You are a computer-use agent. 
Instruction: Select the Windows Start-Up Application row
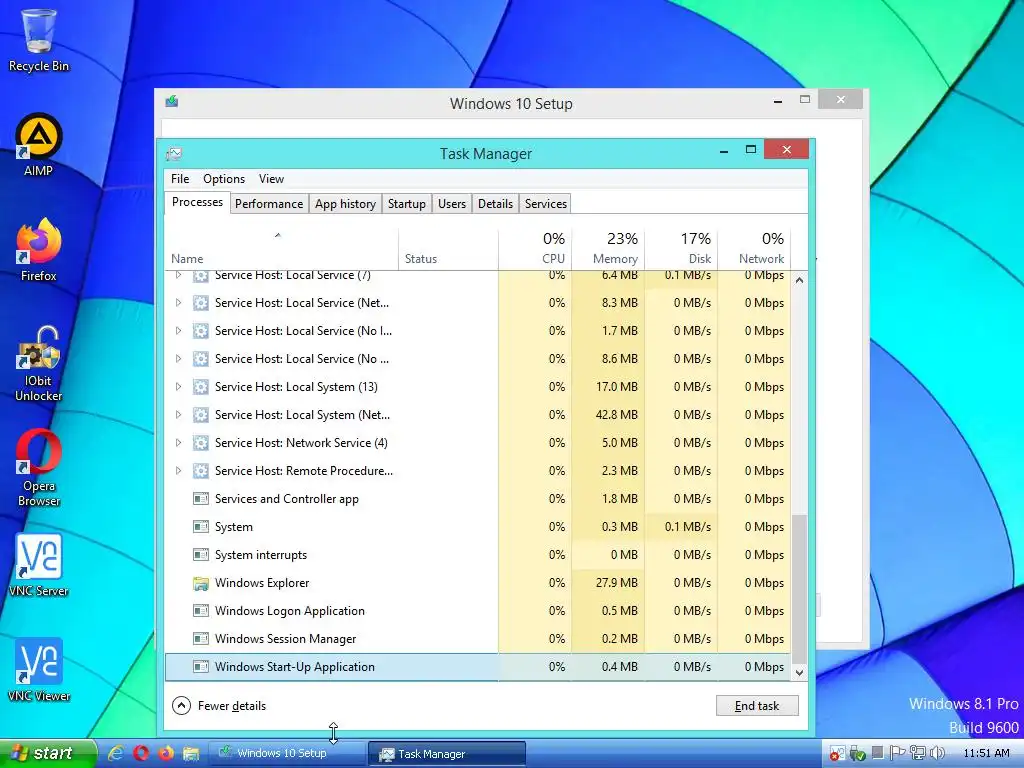[477, 667]
